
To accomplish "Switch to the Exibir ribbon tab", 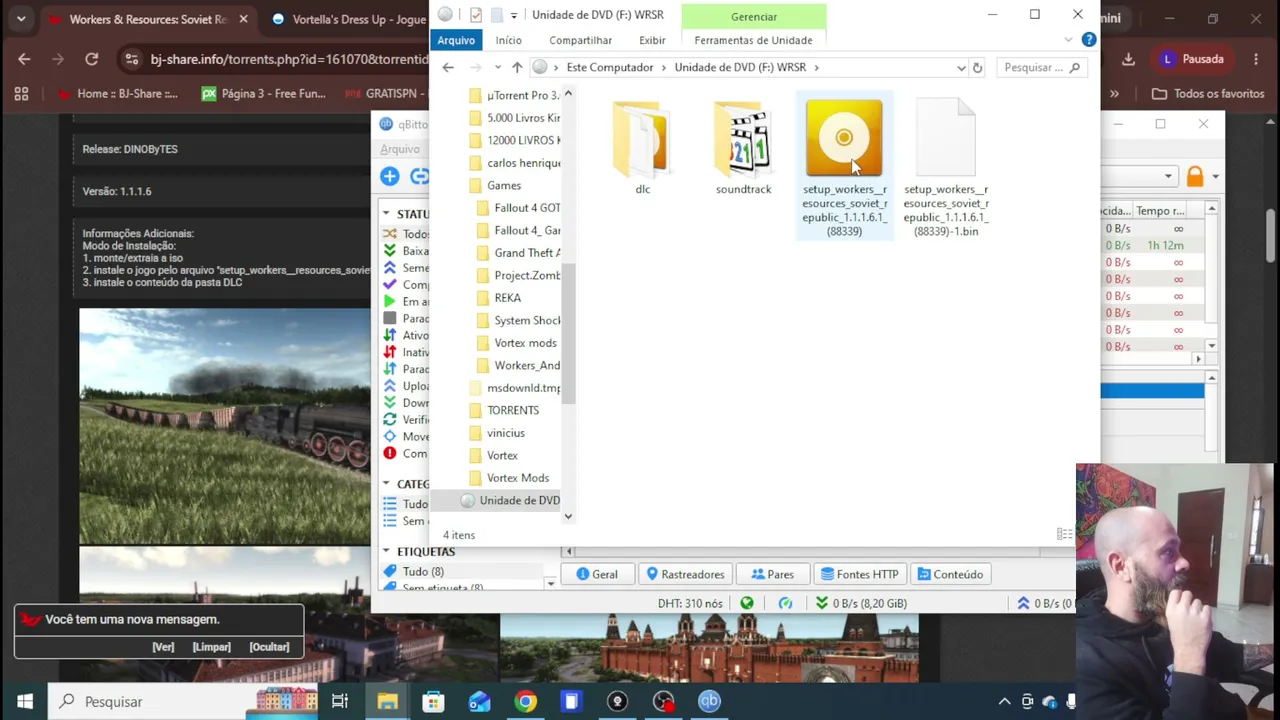I will (x=652, y=40).
